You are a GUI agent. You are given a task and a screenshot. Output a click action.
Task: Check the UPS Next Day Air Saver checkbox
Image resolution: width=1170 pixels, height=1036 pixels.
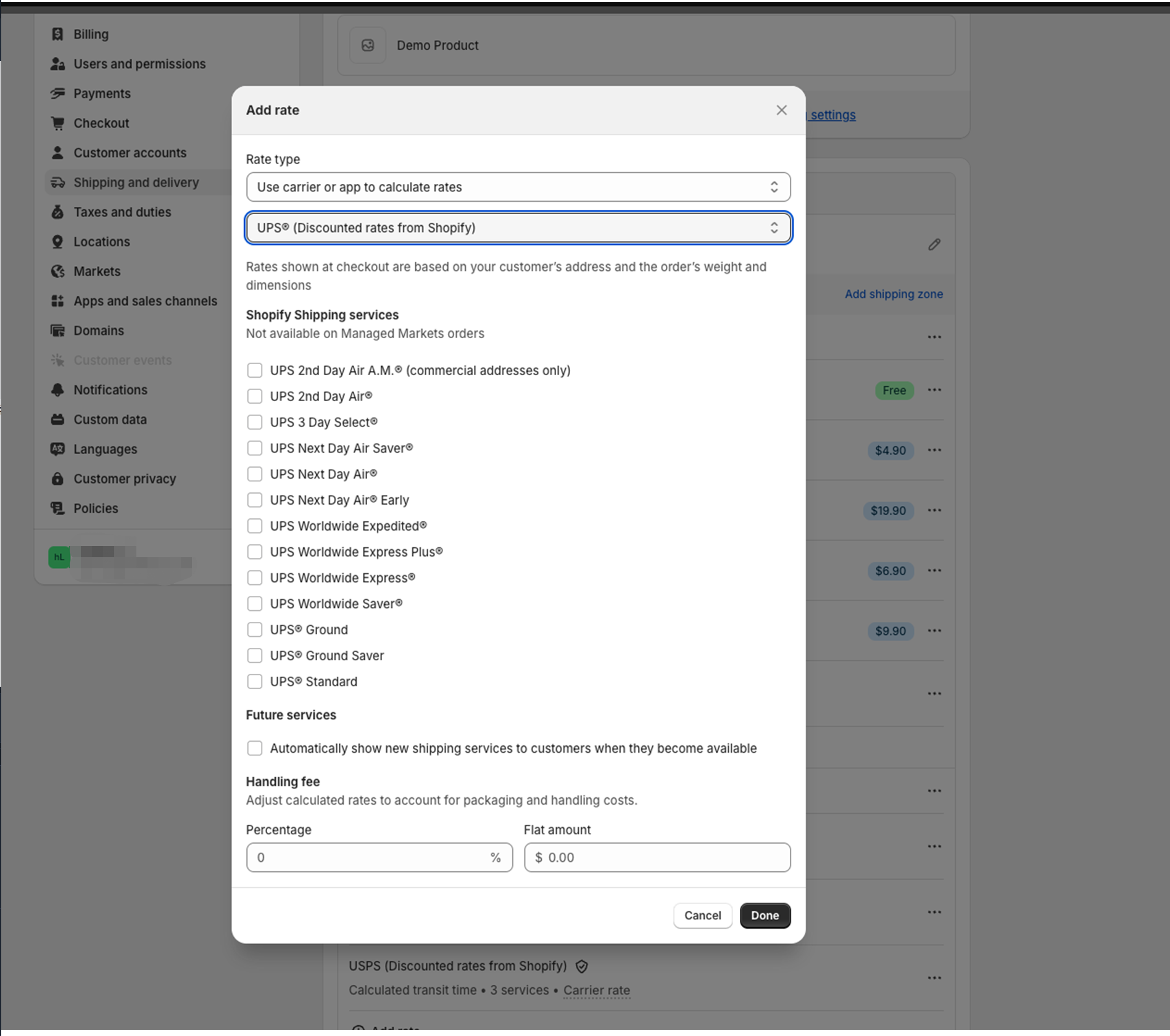point(254,448)
